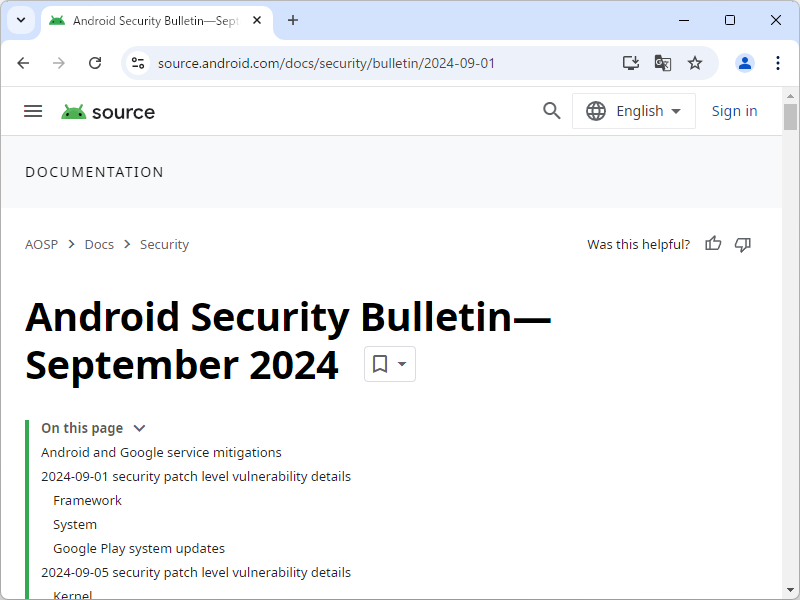Viewport: 800px width, 600px height.
Task: Give thumbs up feedback on the page
Action: coord(712,244)
